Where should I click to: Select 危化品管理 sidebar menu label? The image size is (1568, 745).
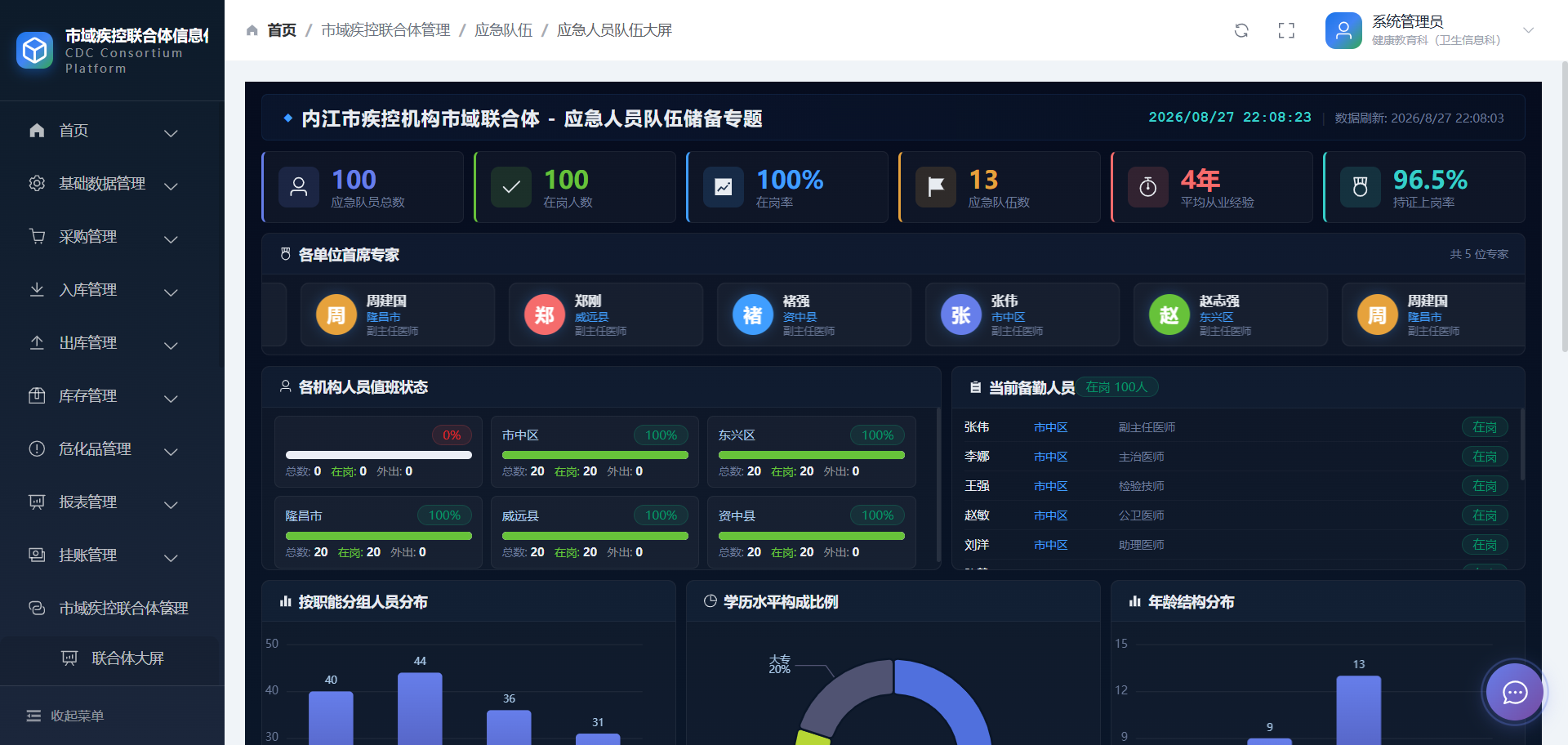(x=96, y=448)
